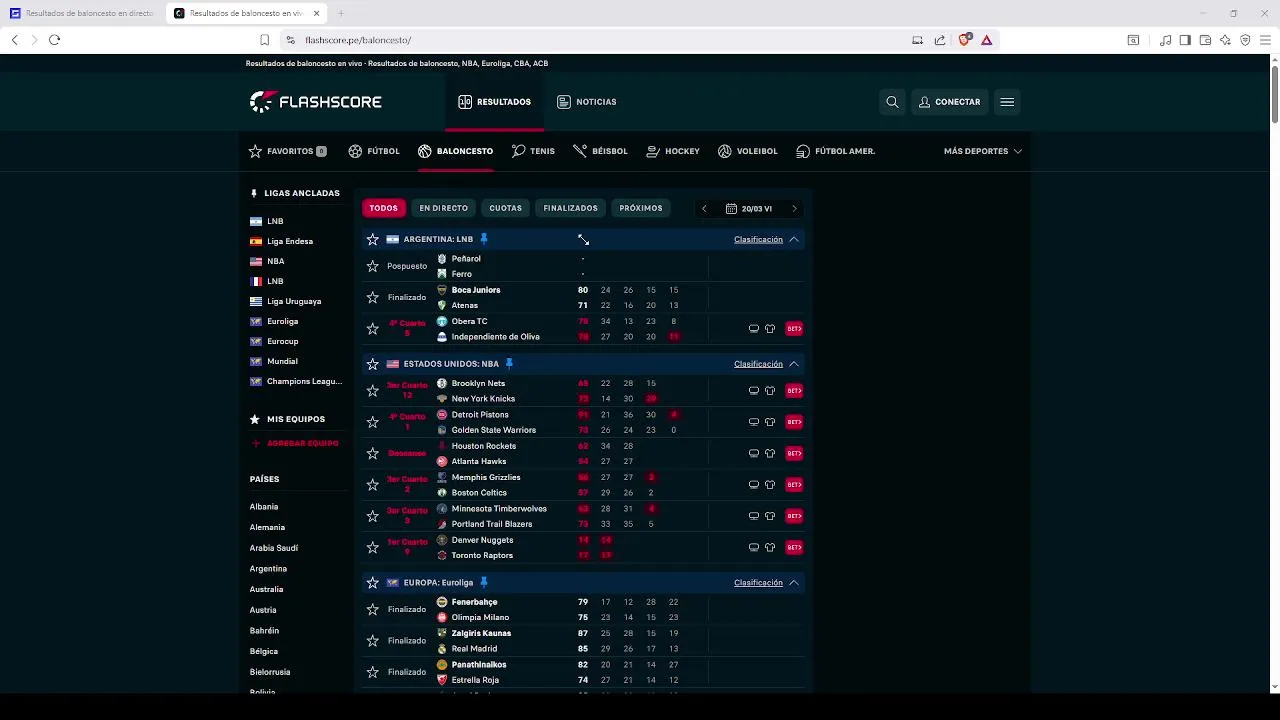Star the Houston Rockets vs Atlanta Hawks match
Viewport: 1280px width, 720px height.
tap(373, 454)
